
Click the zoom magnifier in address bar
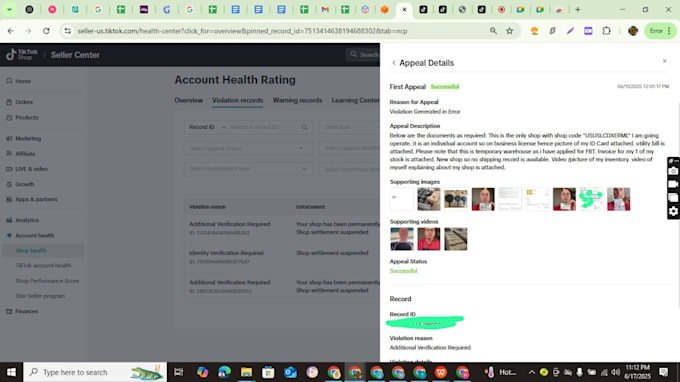click(493, 31)
